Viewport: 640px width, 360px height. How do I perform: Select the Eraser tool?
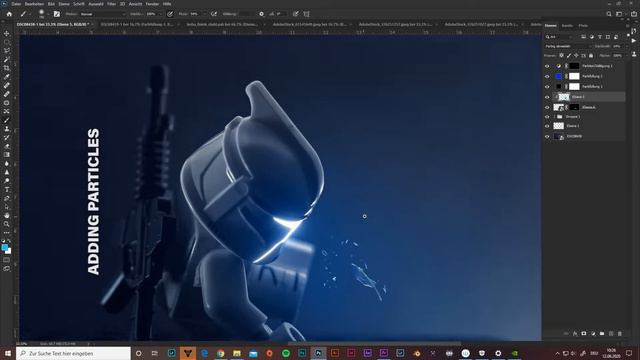coord(7,146)
